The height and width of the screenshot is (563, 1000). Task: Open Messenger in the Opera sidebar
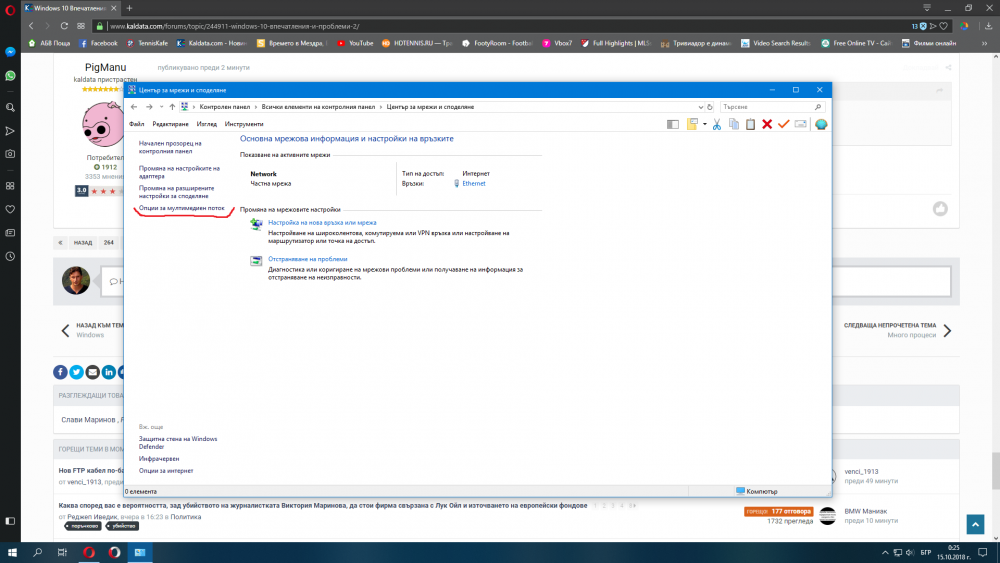(x=10, y=52)
